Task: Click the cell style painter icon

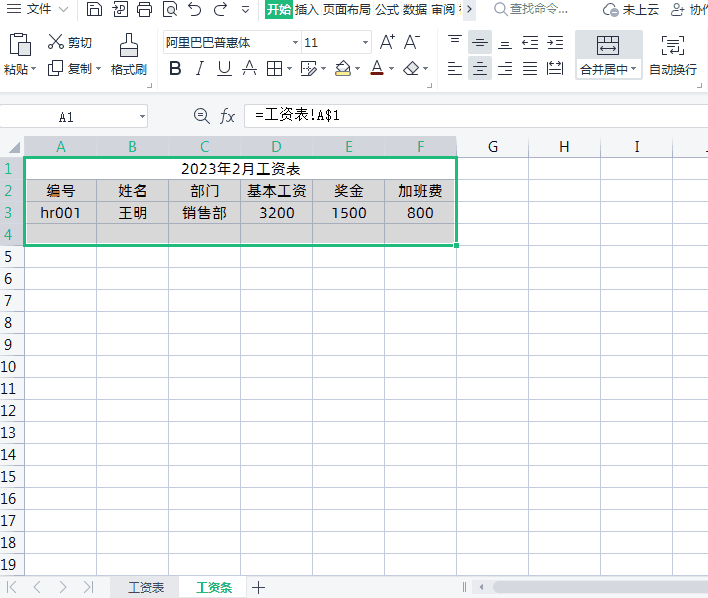Action: [309, 68]
